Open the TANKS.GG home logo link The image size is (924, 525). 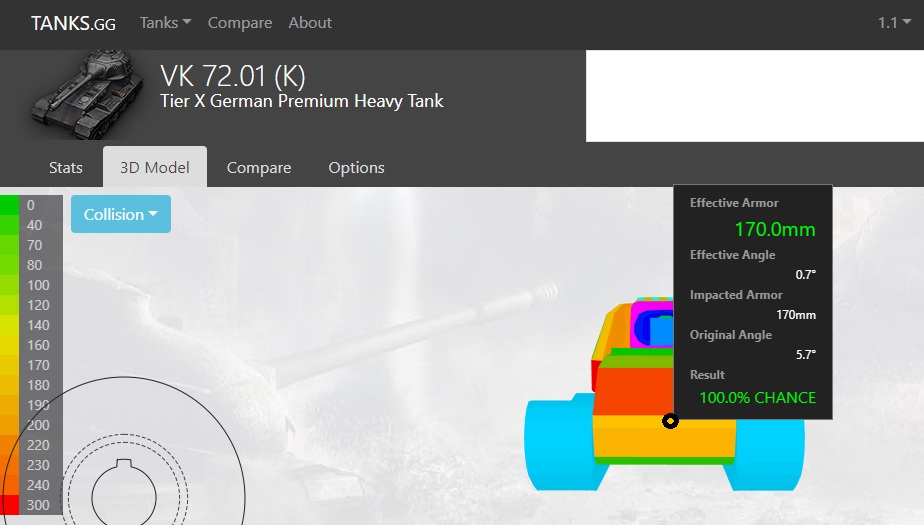[73, 23]
